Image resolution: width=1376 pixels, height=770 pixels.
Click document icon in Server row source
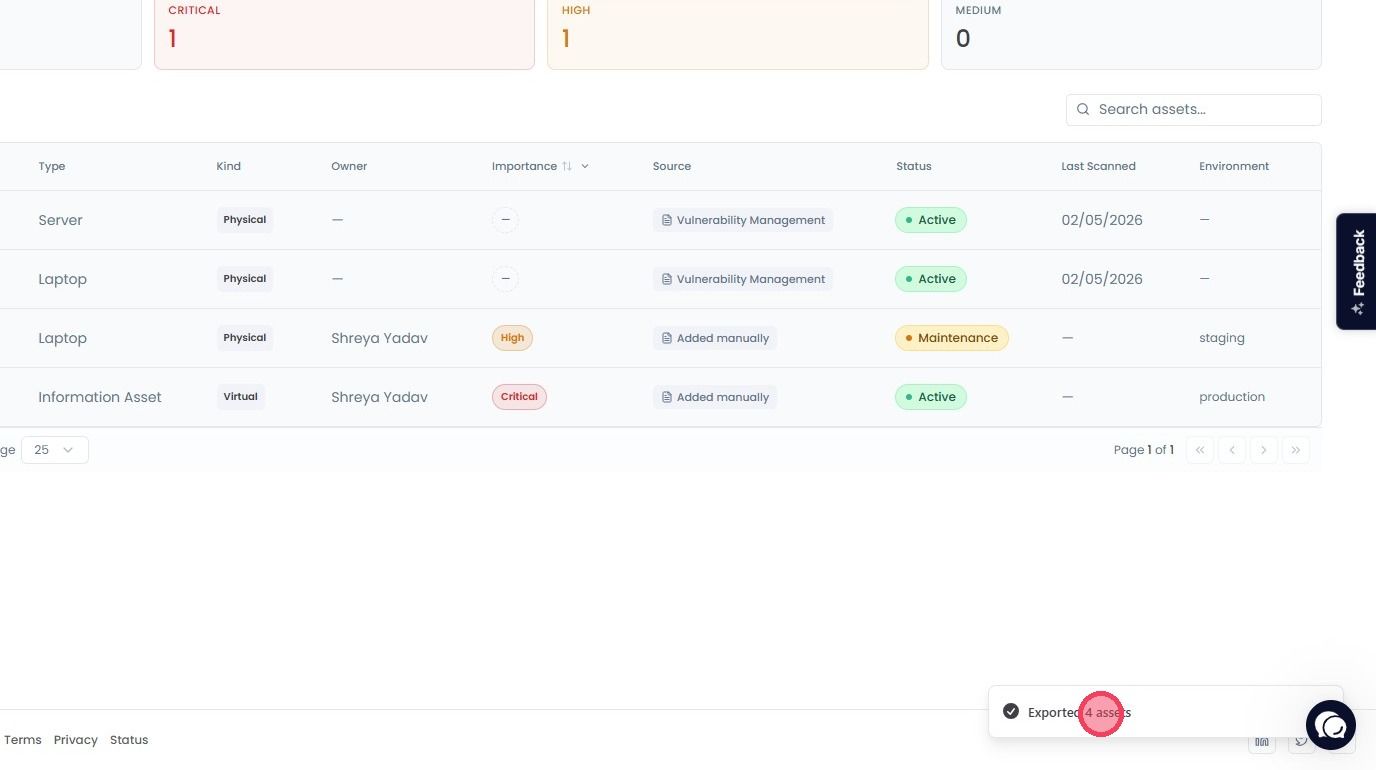[x=667, y=220]
